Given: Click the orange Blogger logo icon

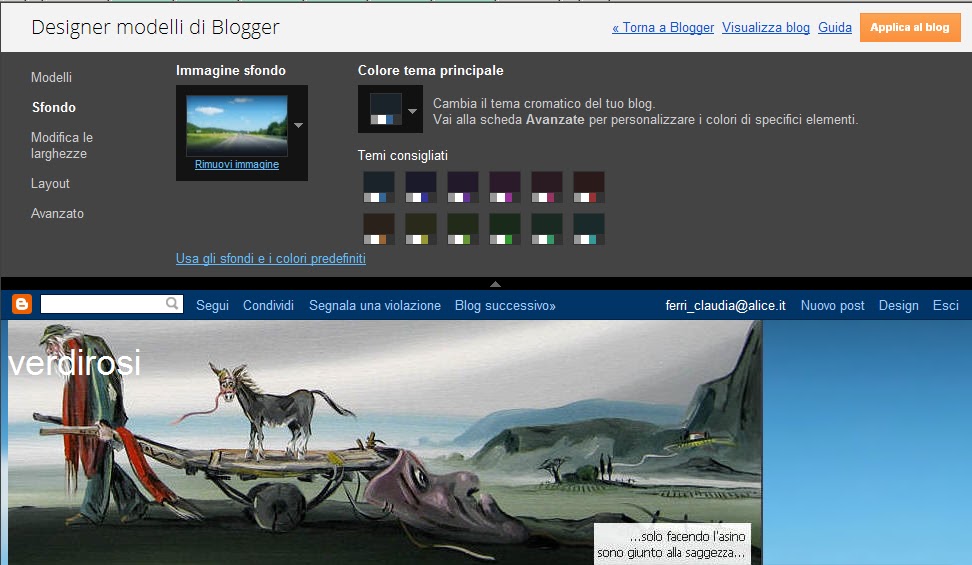Looking at the screenshot, I should pyautogui.click(x=22, y=304).
